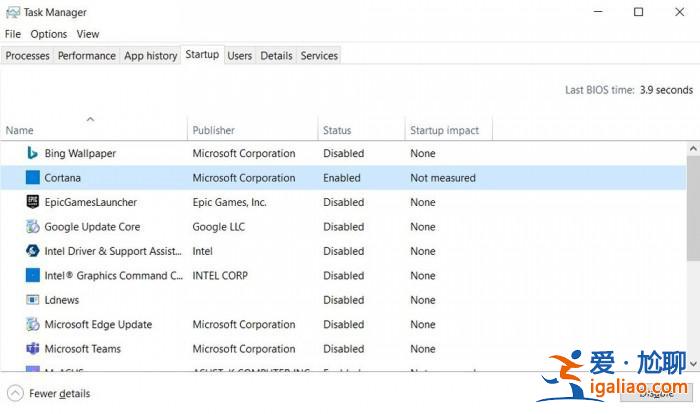
Task: Select the Ldnews entry name
Action: (62, 300)
